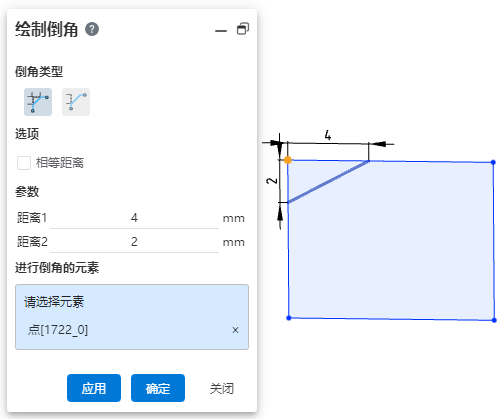Click the 请选择元素 selection box

click(132, 317)
